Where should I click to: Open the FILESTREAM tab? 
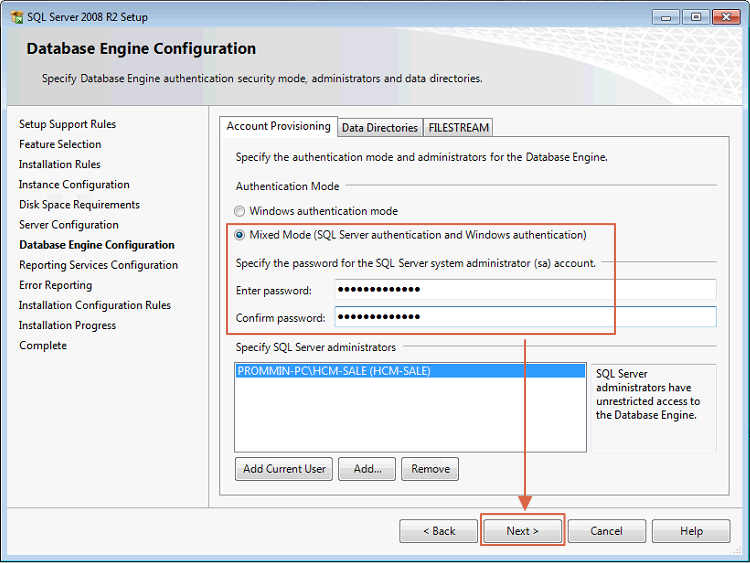tap(458, 128)
